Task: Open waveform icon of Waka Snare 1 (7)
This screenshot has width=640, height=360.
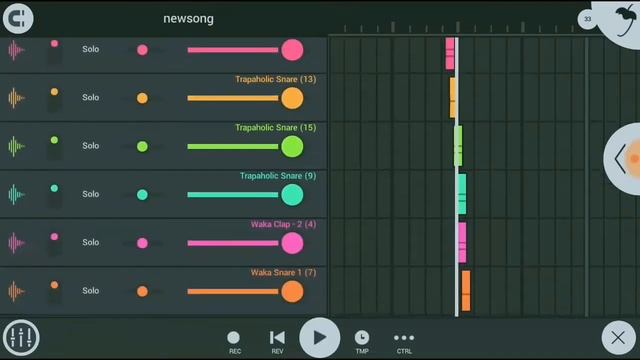Action: [x=16, y=291]
